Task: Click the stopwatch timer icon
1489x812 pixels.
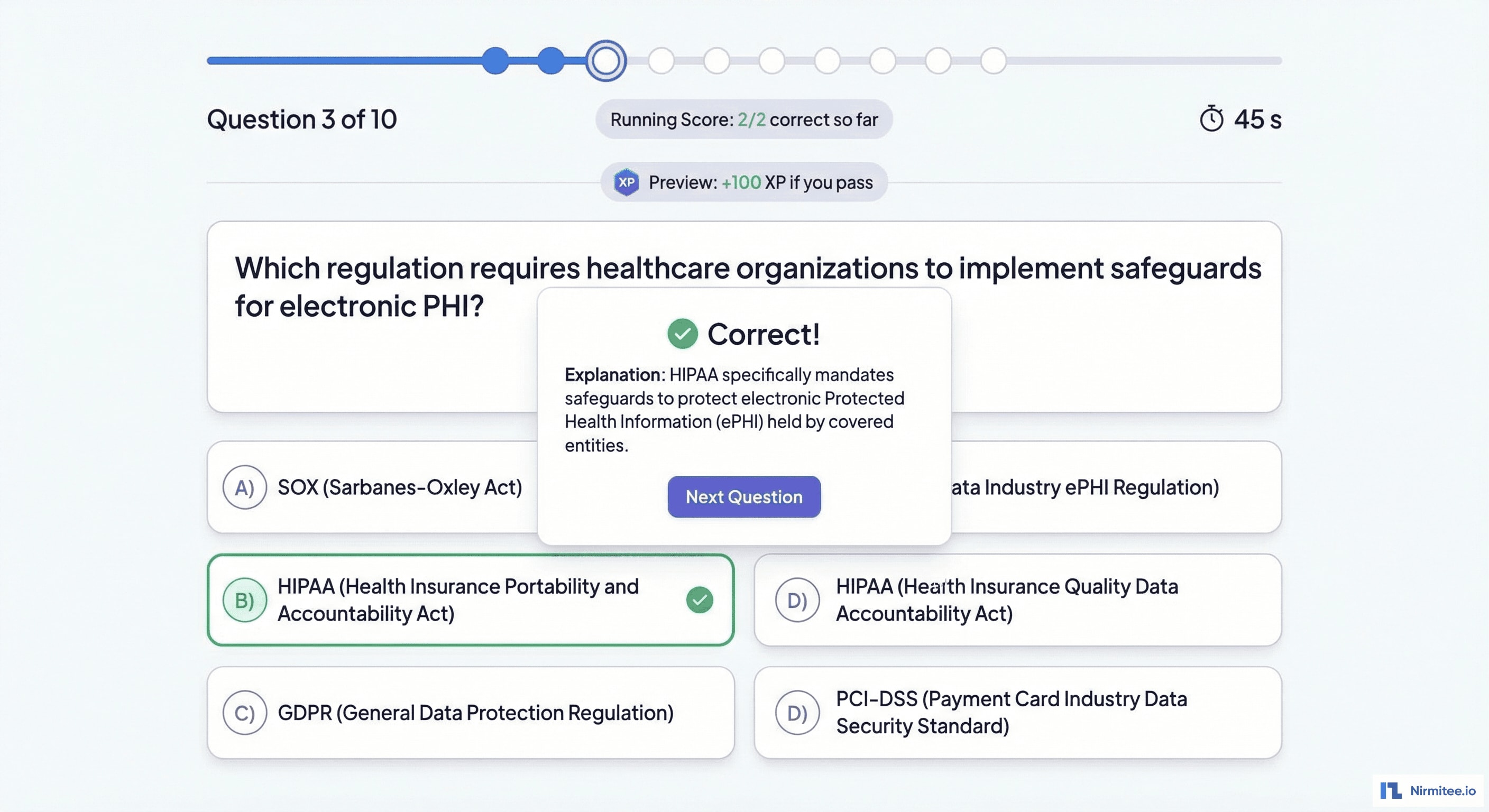Action: 1211,119
